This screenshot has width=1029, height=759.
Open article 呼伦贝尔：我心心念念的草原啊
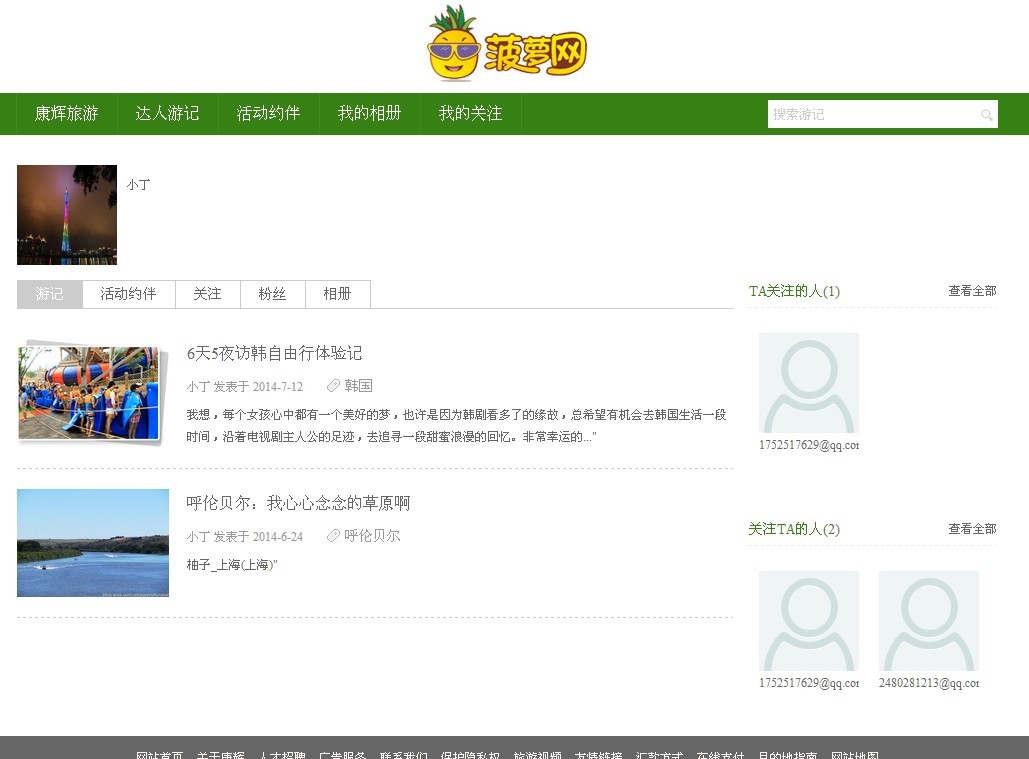[x=298, y=503]
